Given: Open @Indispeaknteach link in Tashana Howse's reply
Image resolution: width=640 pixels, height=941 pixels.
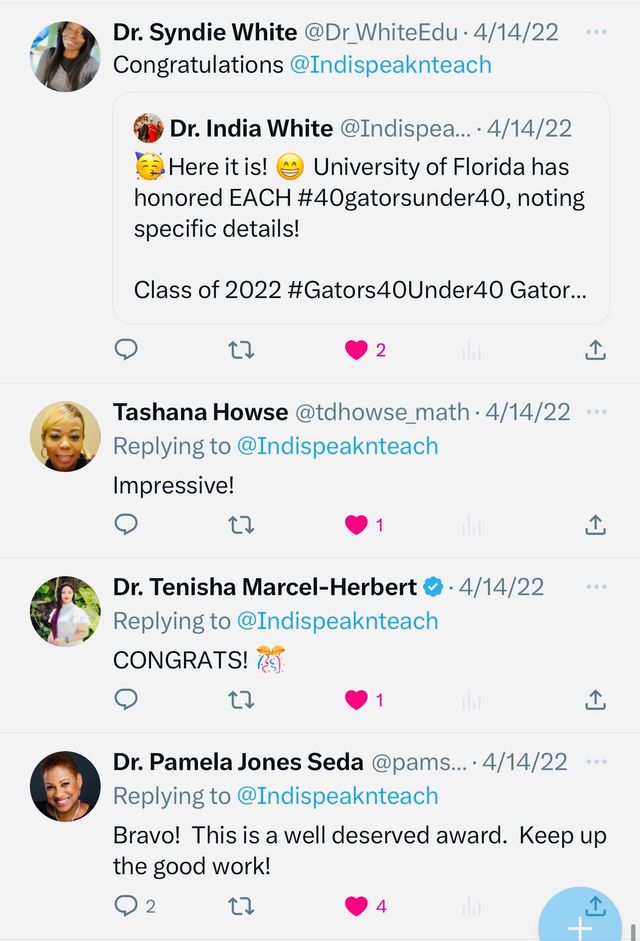Looking at the screenshot, I should click(337, 446).
